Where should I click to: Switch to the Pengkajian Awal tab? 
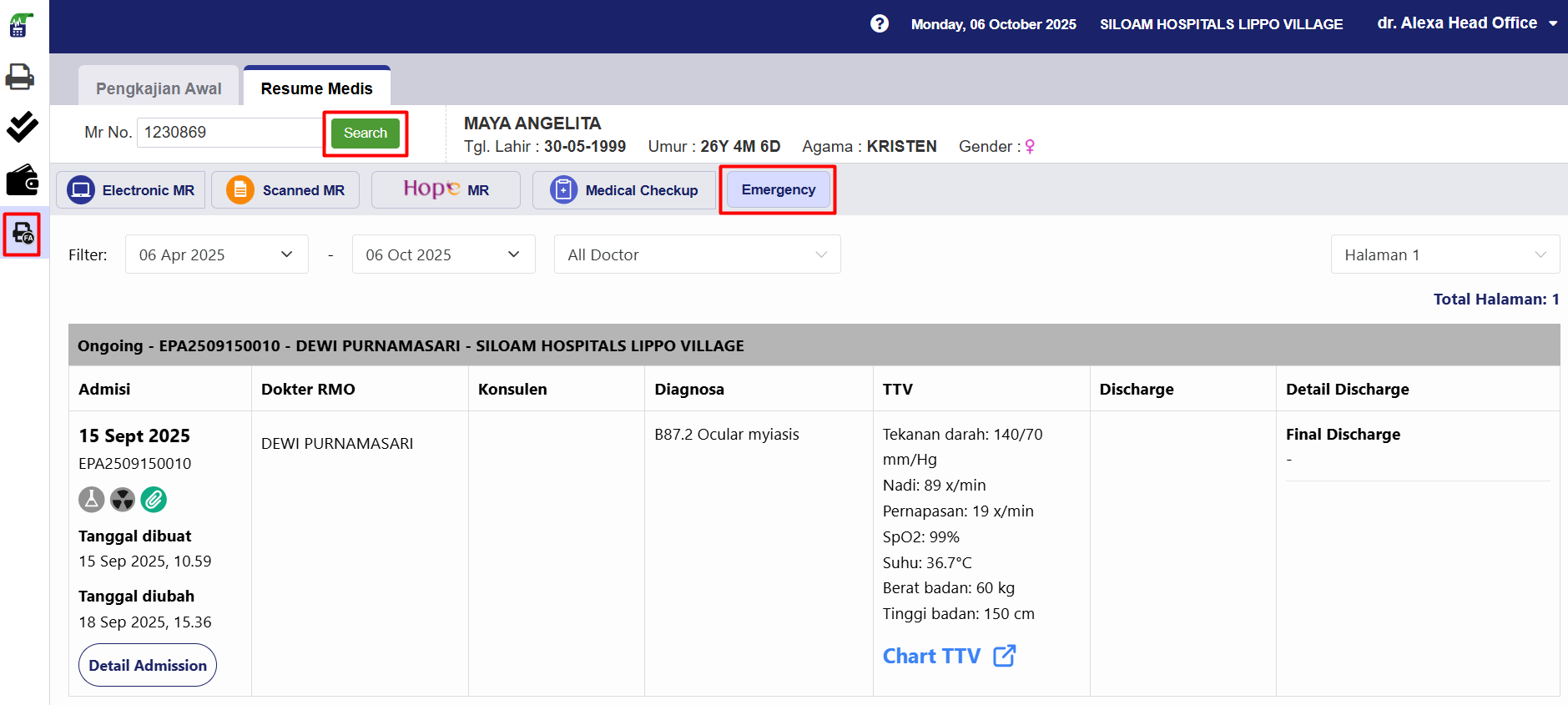(159, 88)
